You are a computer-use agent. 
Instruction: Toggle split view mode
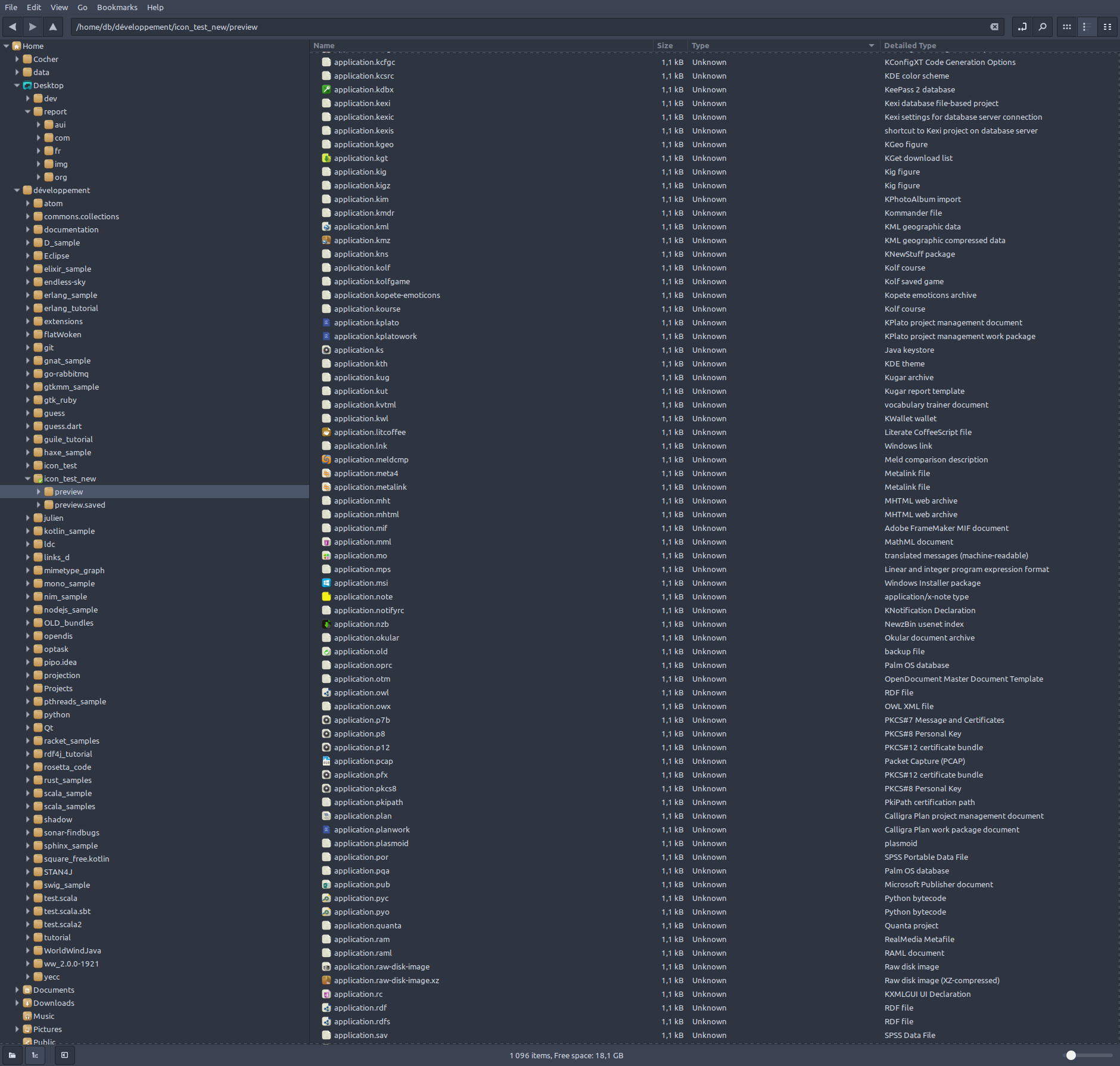[1022, 26]
